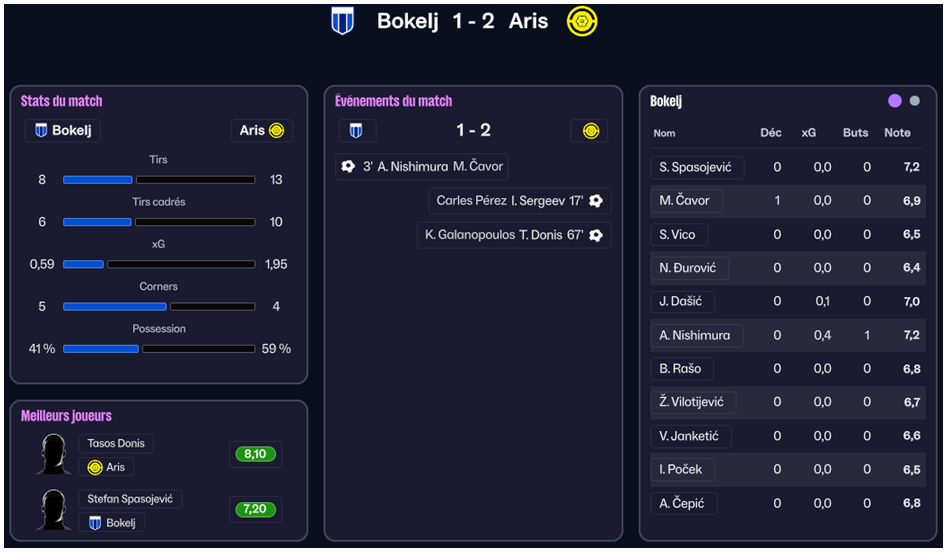Sort the table by xG column
This screenshot has height=552, width=947.
tap(808, 133)
